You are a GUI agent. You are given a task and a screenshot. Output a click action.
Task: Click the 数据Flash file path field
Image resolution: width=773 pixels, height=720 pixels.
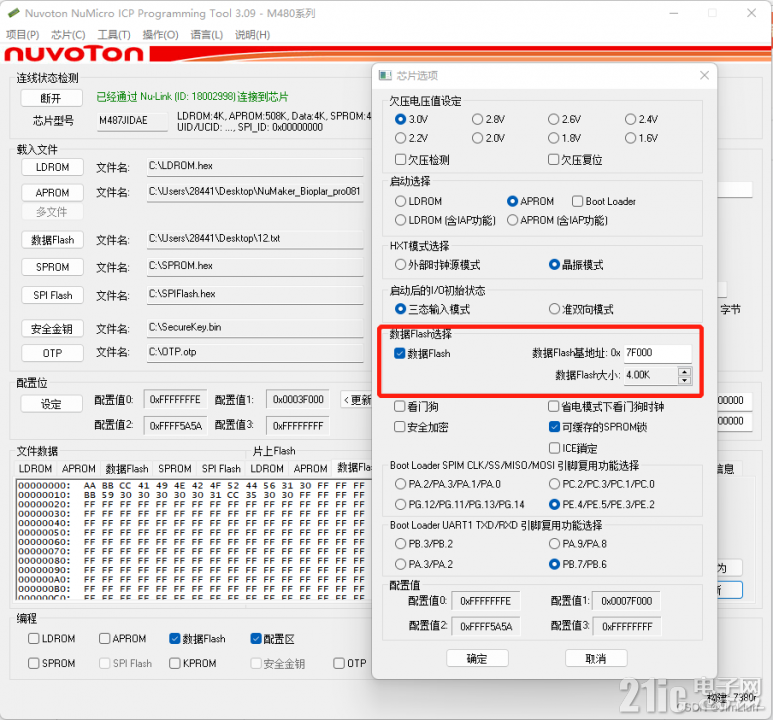255,239
